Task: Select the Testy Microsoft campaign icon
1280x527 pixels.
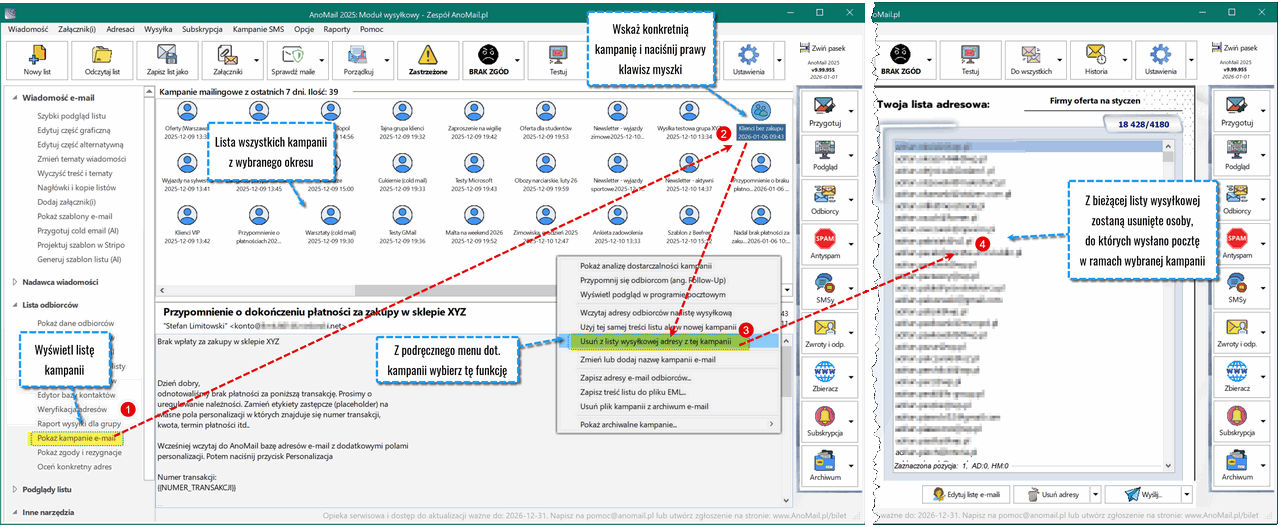Action: point(476,162)
